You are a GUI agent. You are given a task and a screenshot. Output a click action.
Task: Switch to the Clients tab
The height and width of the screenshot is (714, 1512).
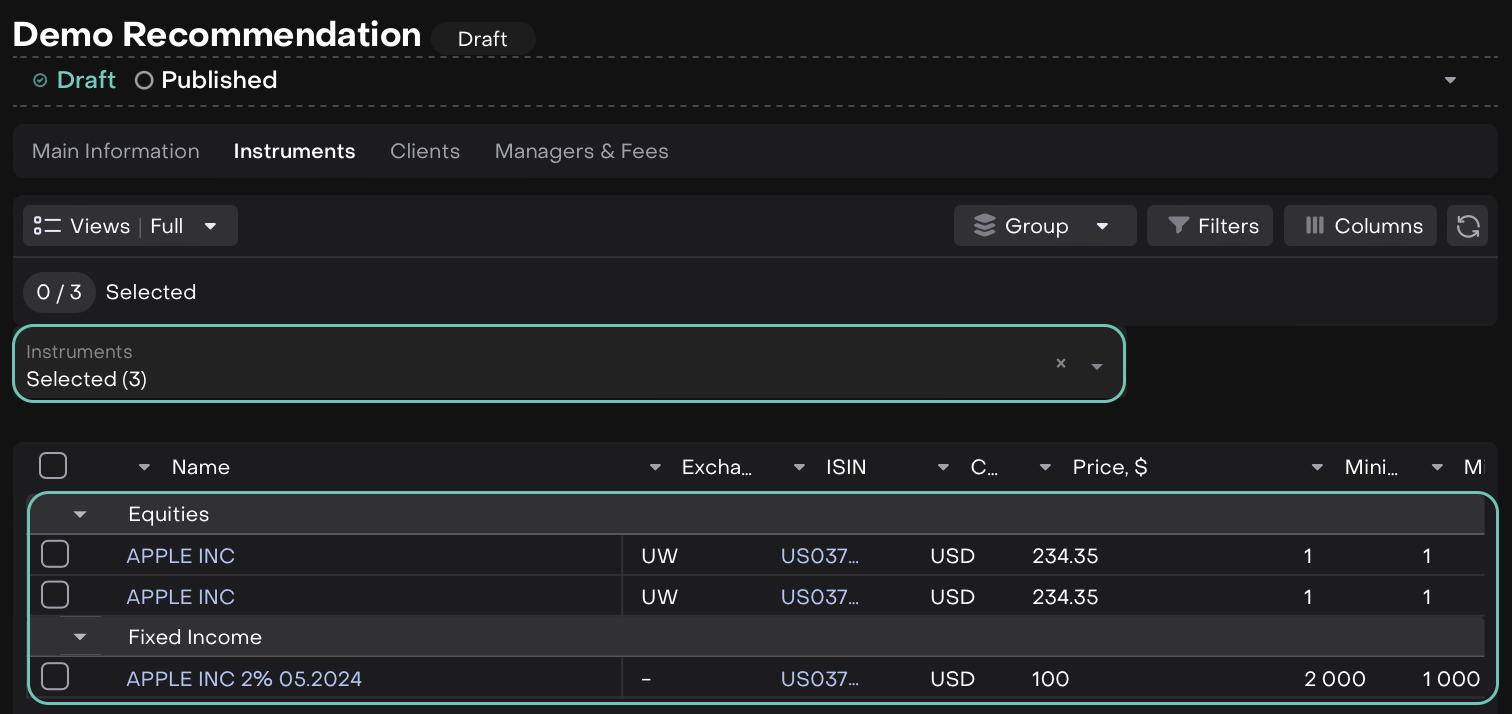425,151
